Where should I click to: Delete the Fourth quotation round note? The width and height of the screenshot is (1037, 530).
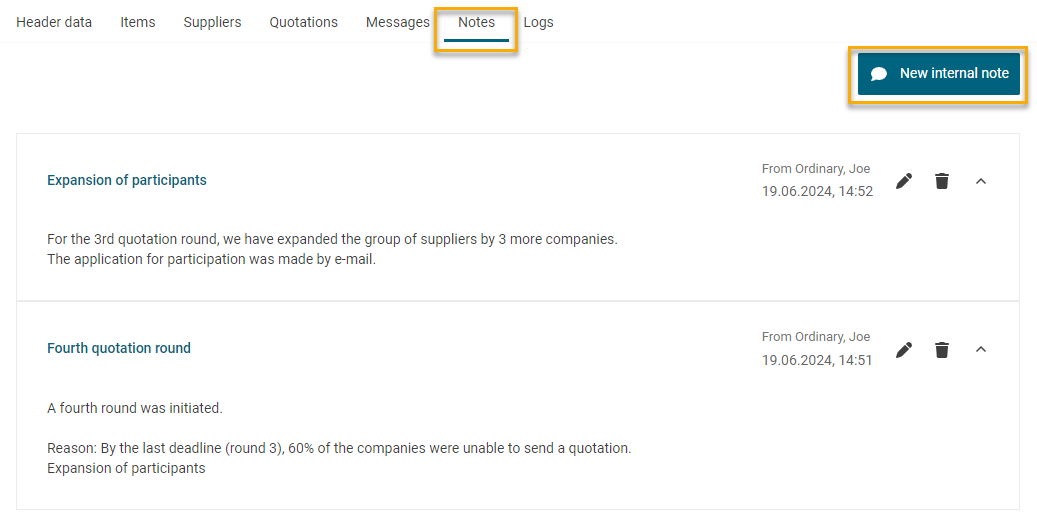[941, 349]
